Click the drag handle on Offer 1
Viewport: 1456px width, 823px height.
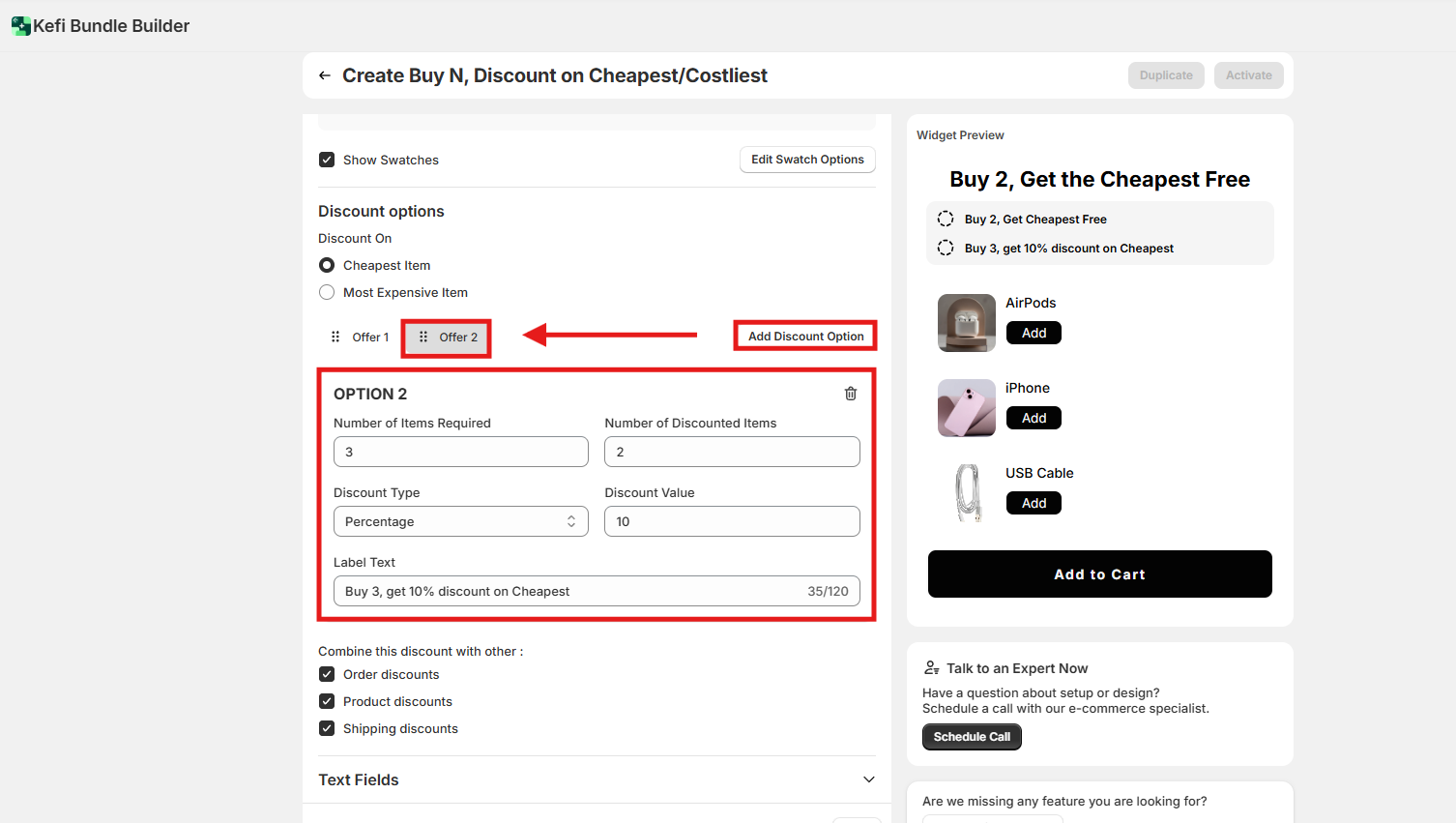[335, 338]
